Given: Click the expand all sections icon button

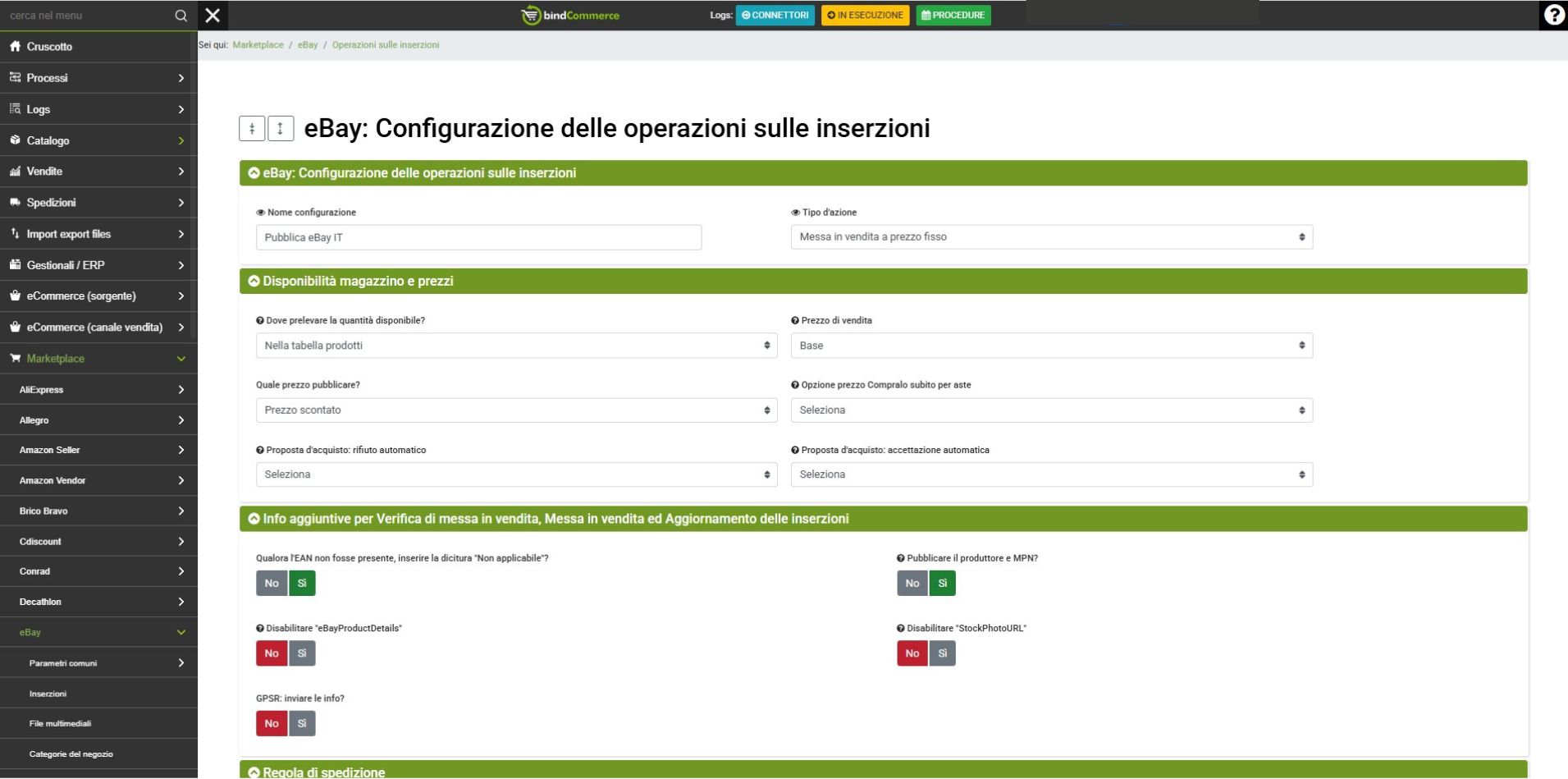Looking at the screenshot, I should pos(281,129).
